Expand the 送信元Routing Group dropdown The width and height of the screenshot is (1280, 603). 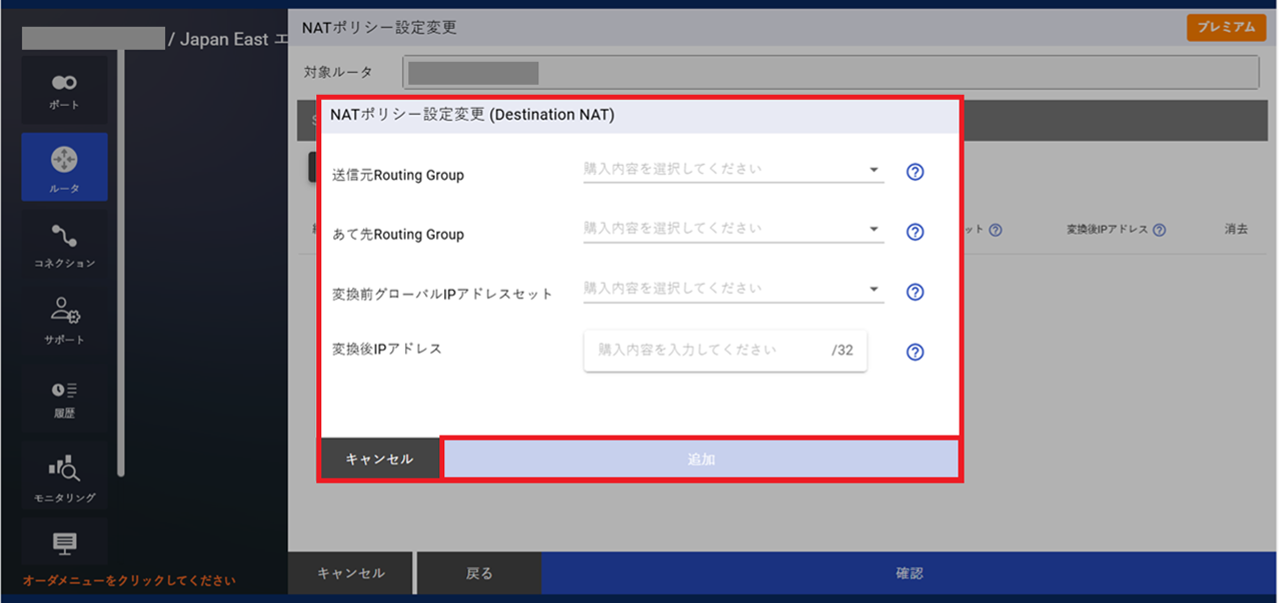tap(733, 170)
